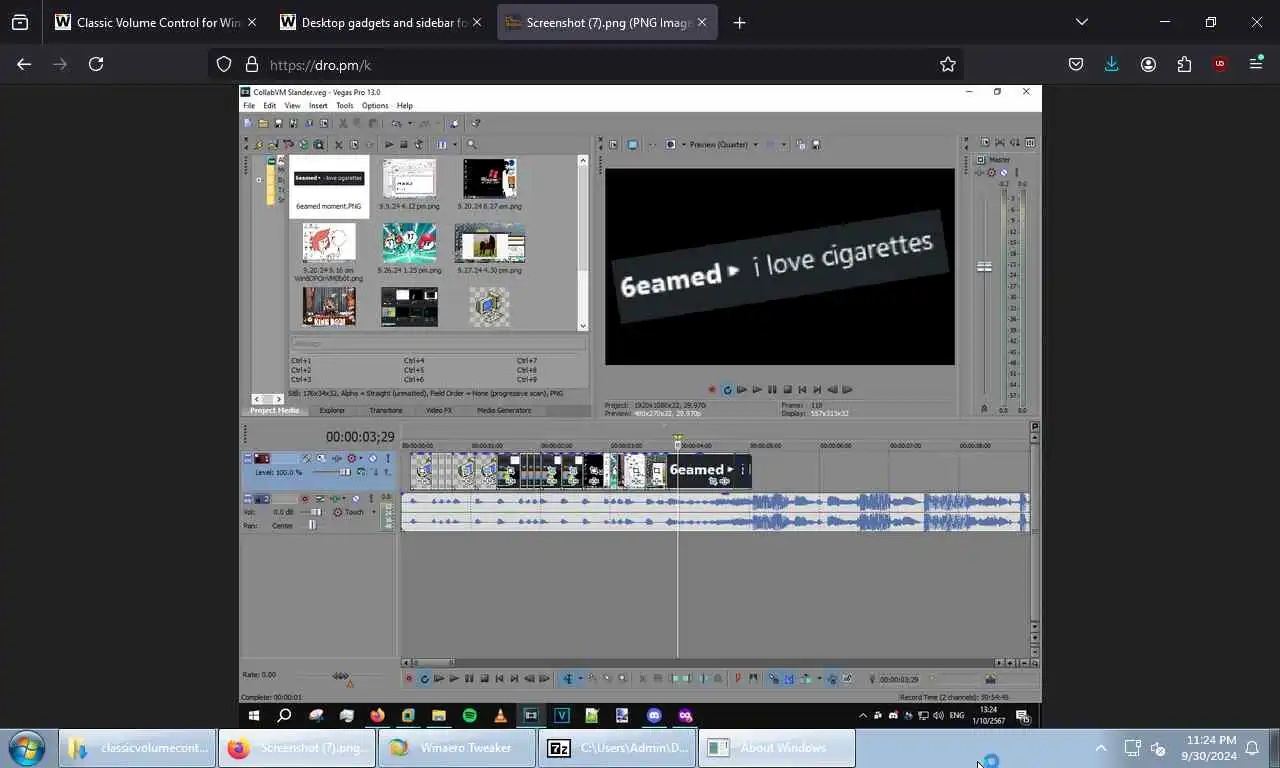The image size is (1280, 768).
Task: Click the VLC cone in the screenshot's taskbar
Action: pyautogui.click(x=500, y=715)
